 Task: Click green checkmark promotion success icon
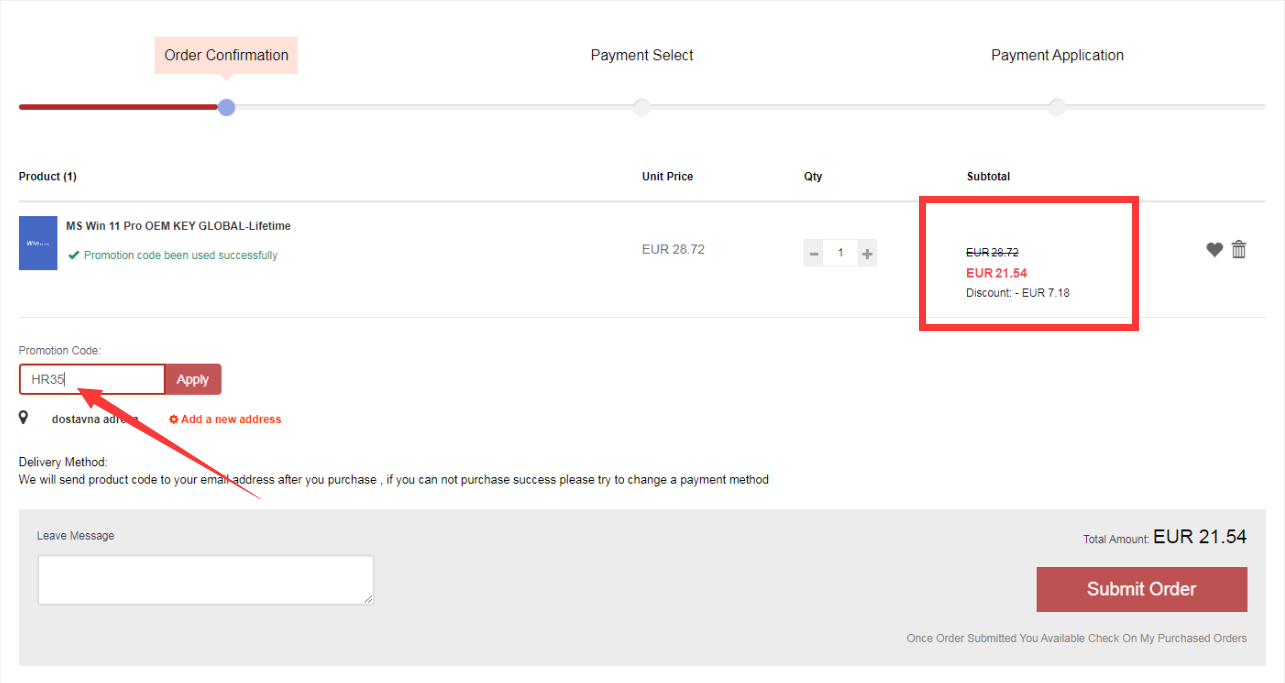pos(74,255)
